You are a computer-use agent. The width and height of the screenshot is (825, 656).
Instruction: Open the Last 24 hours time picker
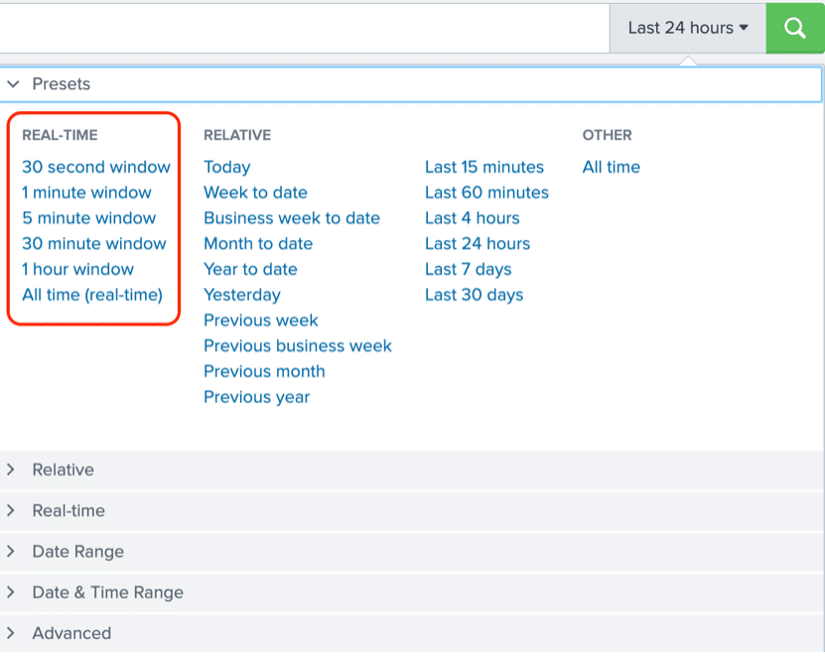(x=688, y=28)
